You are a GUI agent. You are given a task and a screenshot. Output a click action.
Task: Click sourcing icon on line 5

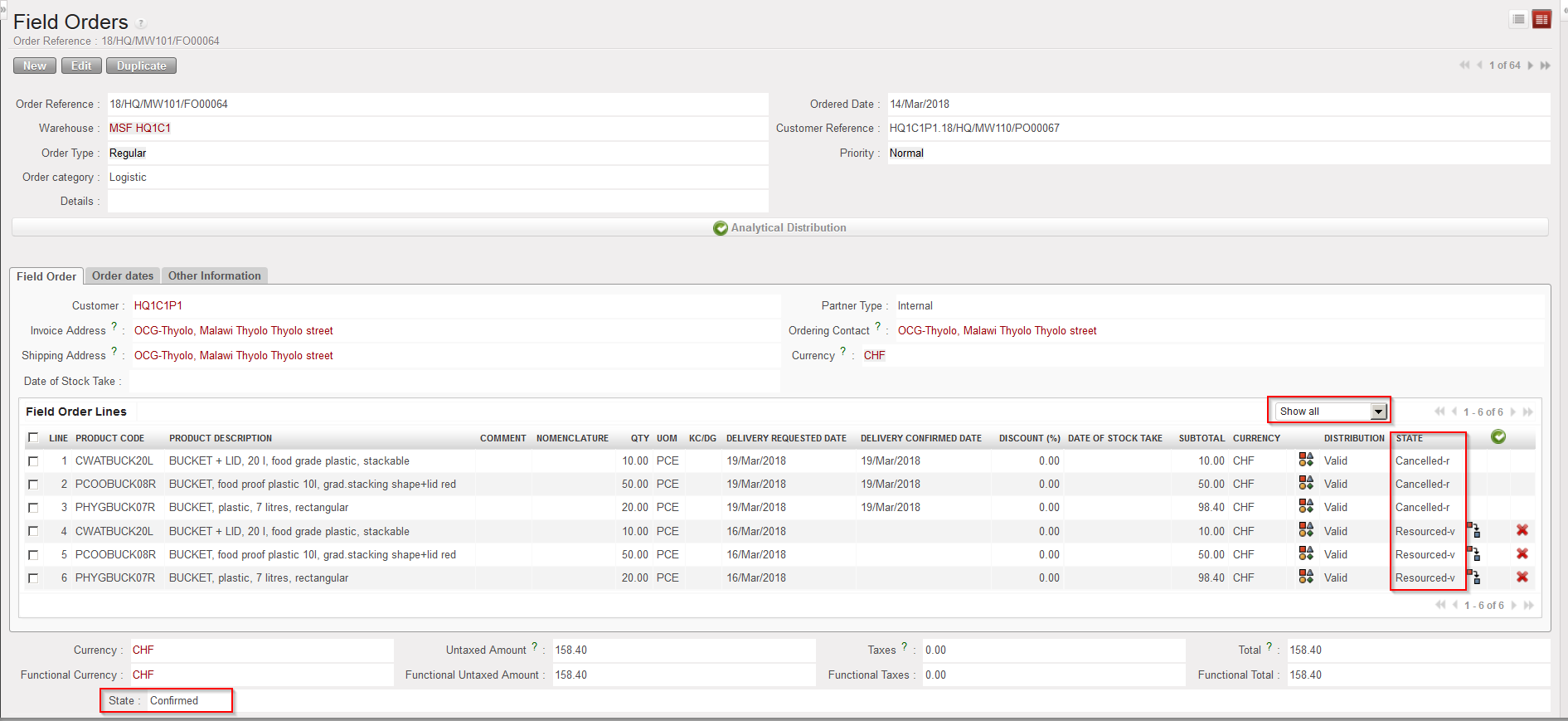(x=1474, y=554)
